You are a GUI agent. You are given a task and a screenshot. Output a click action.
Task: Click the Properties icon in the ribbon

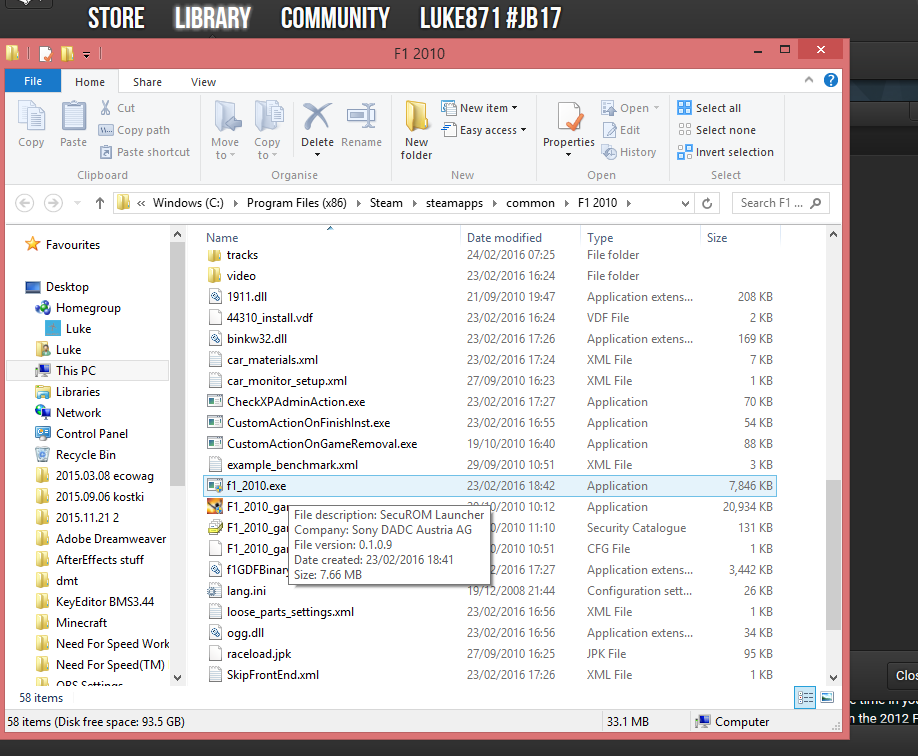click(x=569, y=117)
